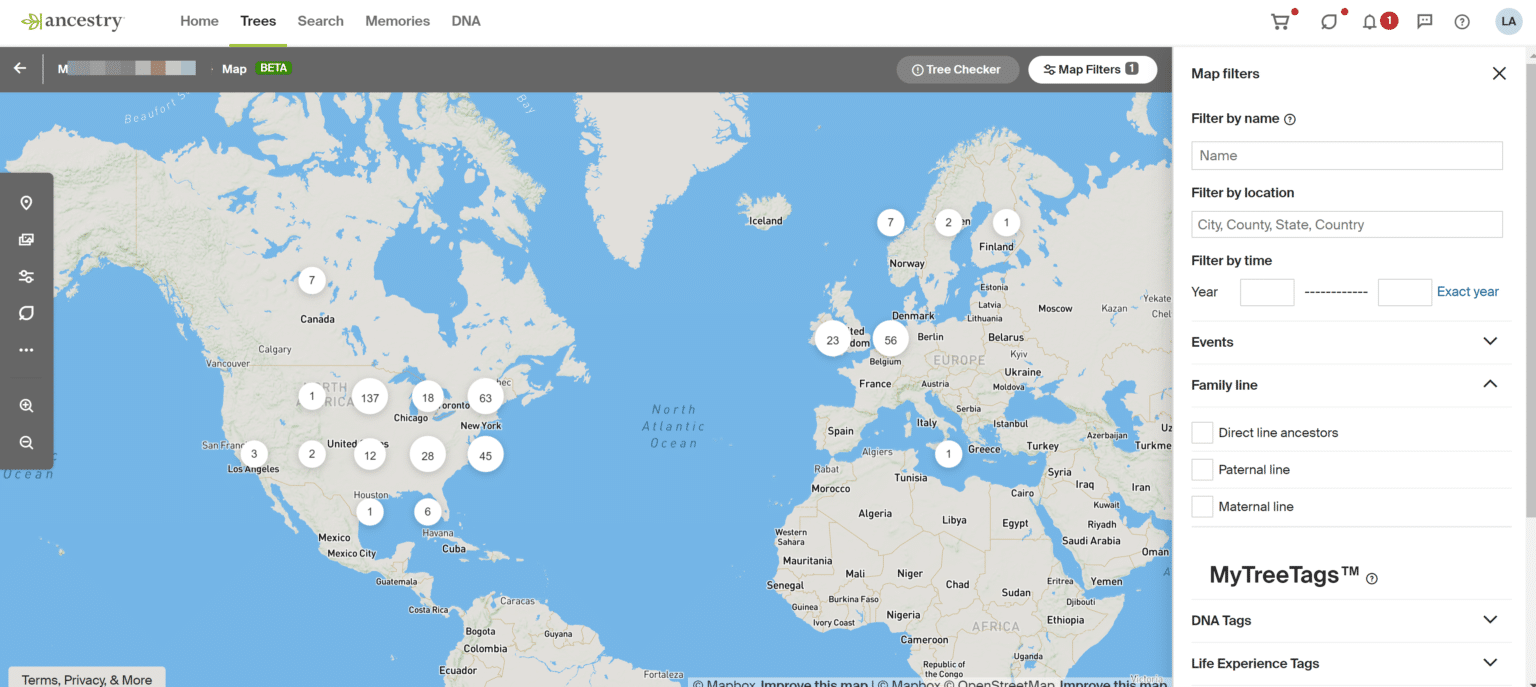The height and width of the screenshot is (687, 1536).
Task: Expand the DNA Tags section
Action: coord(1490,620)
